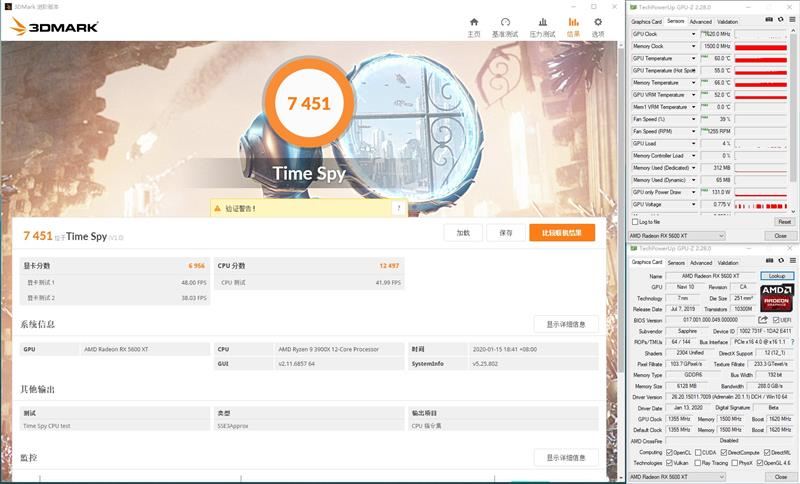Open the Memory Clock sensor dropdown arrow
The height and width of the screenshot is (484, 800).
click(x=693, y=46)
